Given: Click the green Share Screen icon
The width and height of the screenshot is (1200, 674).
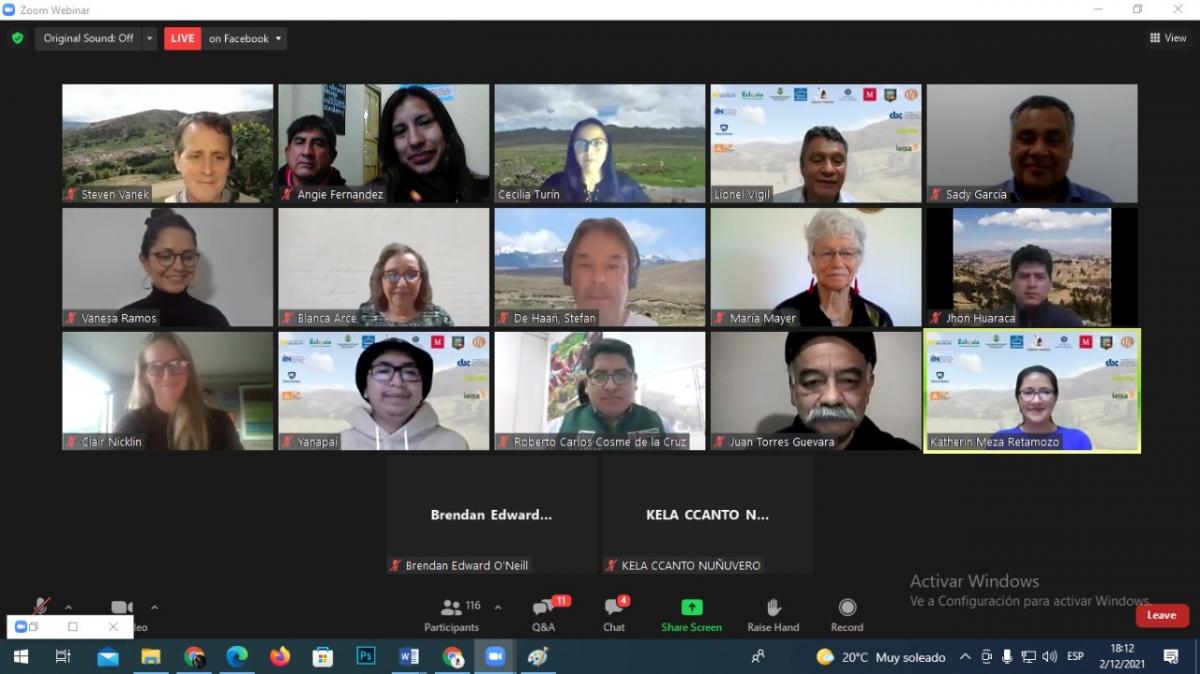Looking at the screenshot, I should (691, 608).
